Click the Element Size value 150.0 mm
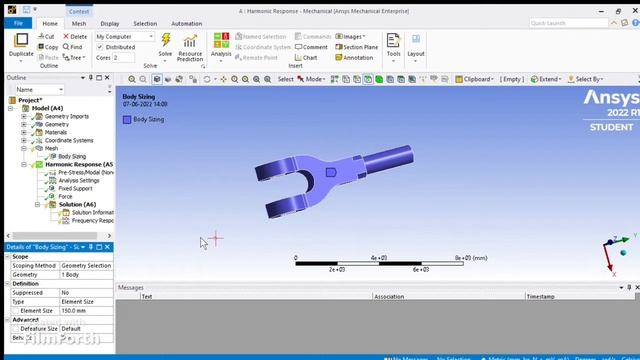The image size is (640, 360). coord(86,311)
